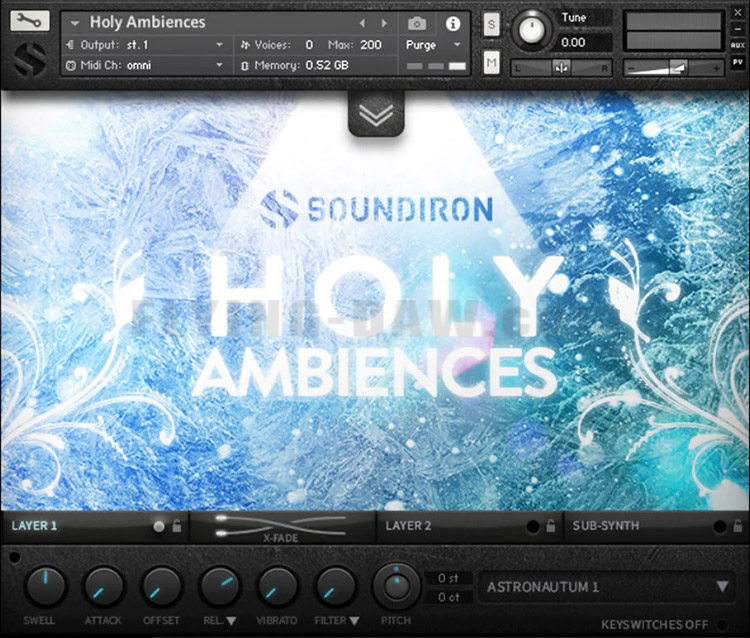This screenshot has width=750, height=638.
Task: Toggle Layer 2 power LED
Action: pyautogui.click(x=532, y=527)
